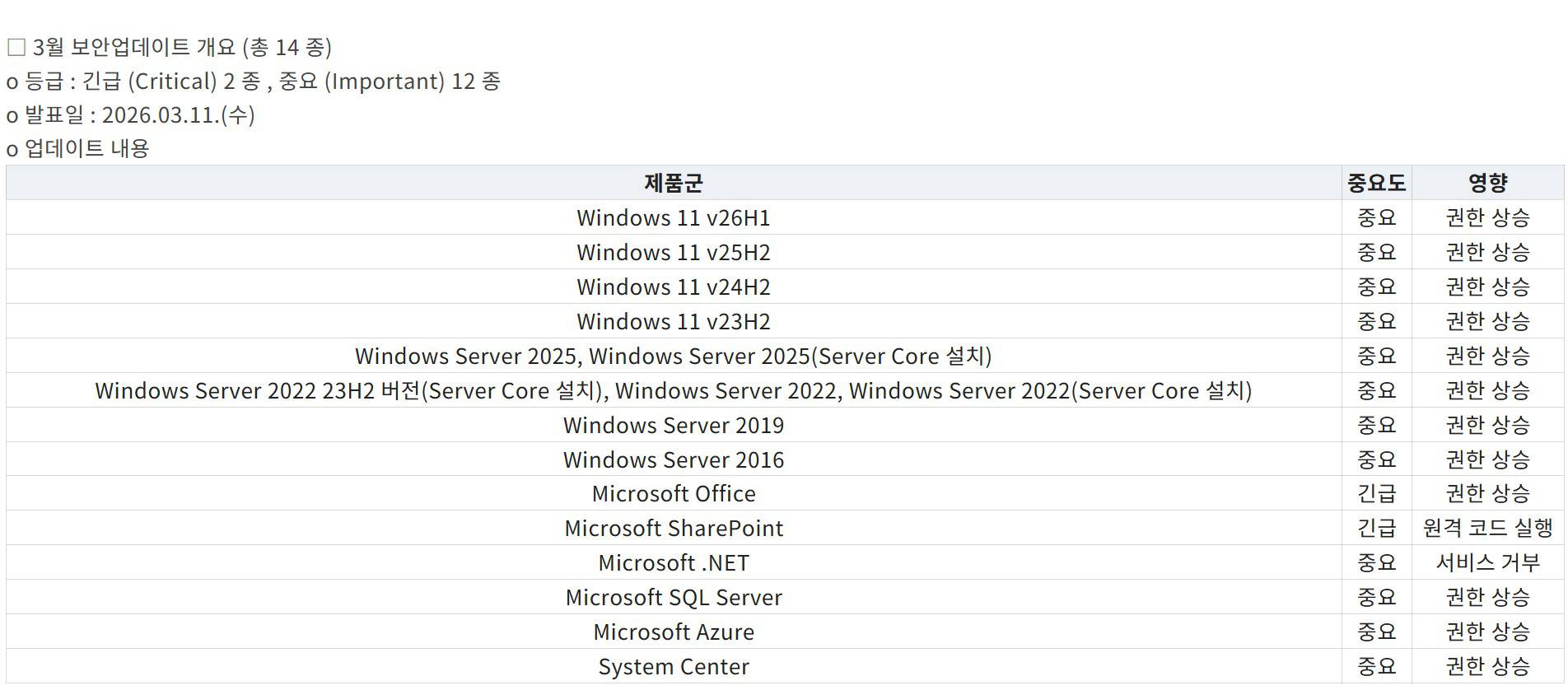1568x690 pixels.
Task: Click 긴급 severity in the Microsoft SharePoint row
Action: 1376,529
